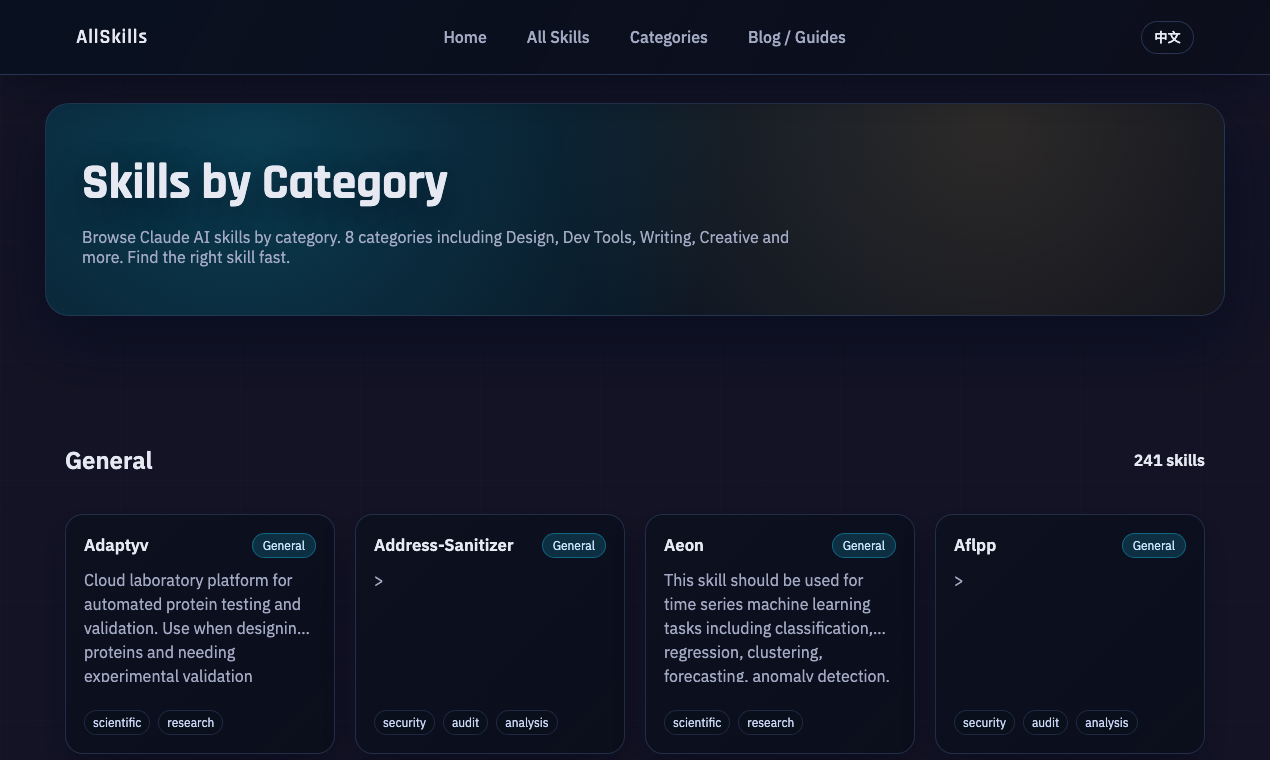Click the security tag on Address-Sanitizer
This screenshot has height=760, width=1270.
(x=404, y=722)
